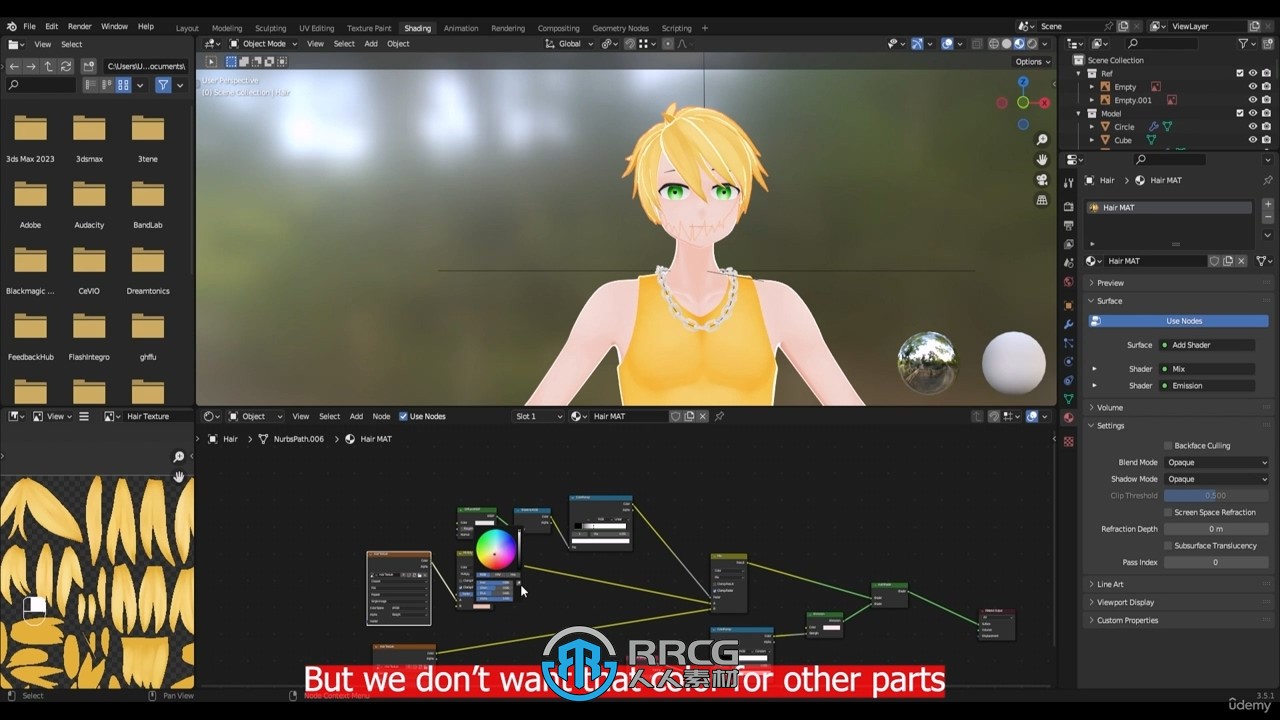Toggle the file browser filter funnel
1280x720 pixels.
click(163, 86)
